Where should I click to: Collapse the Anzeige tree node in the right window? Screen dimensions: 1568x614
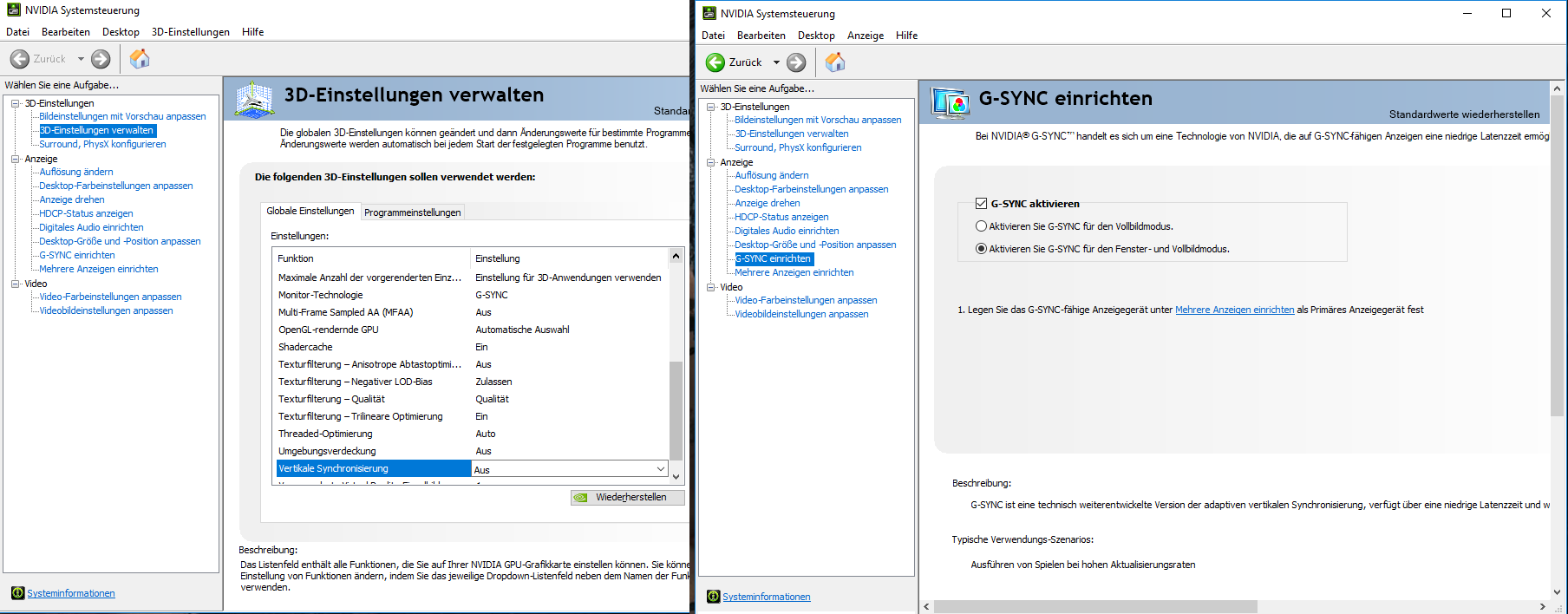click(x=711, y=162)
